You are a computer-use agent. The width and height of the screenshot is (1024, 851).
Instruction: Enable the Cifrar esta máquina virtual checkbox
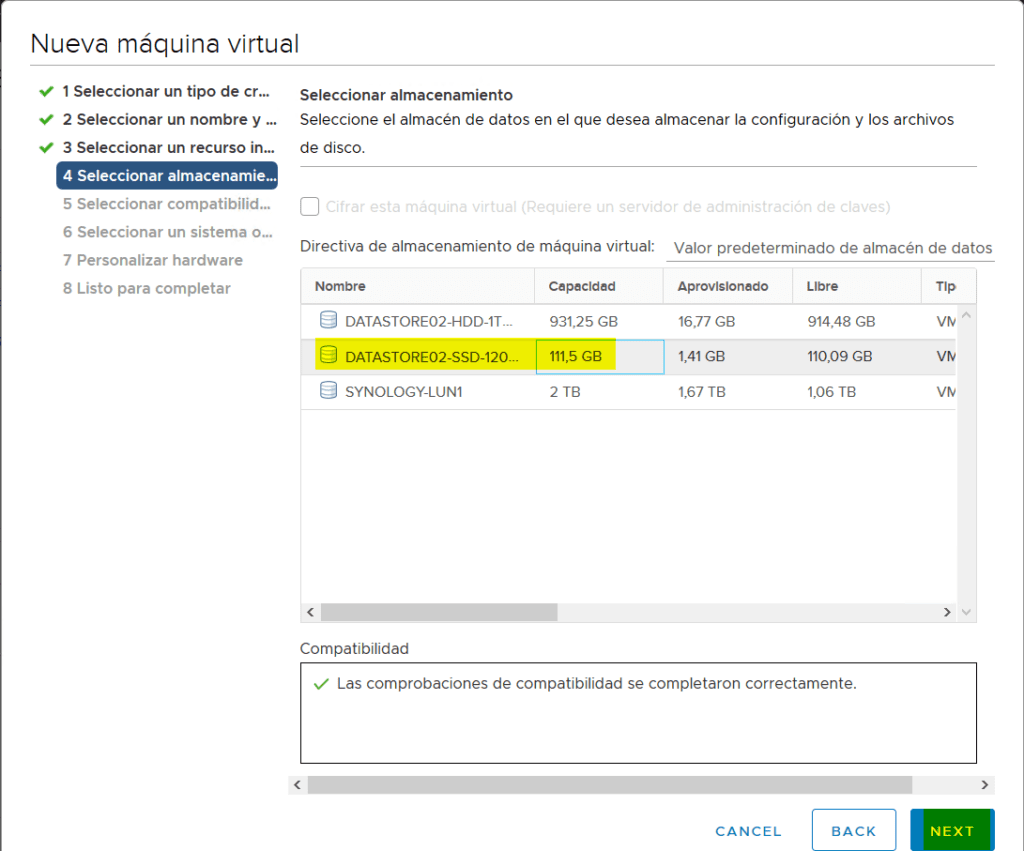(309, 206)
